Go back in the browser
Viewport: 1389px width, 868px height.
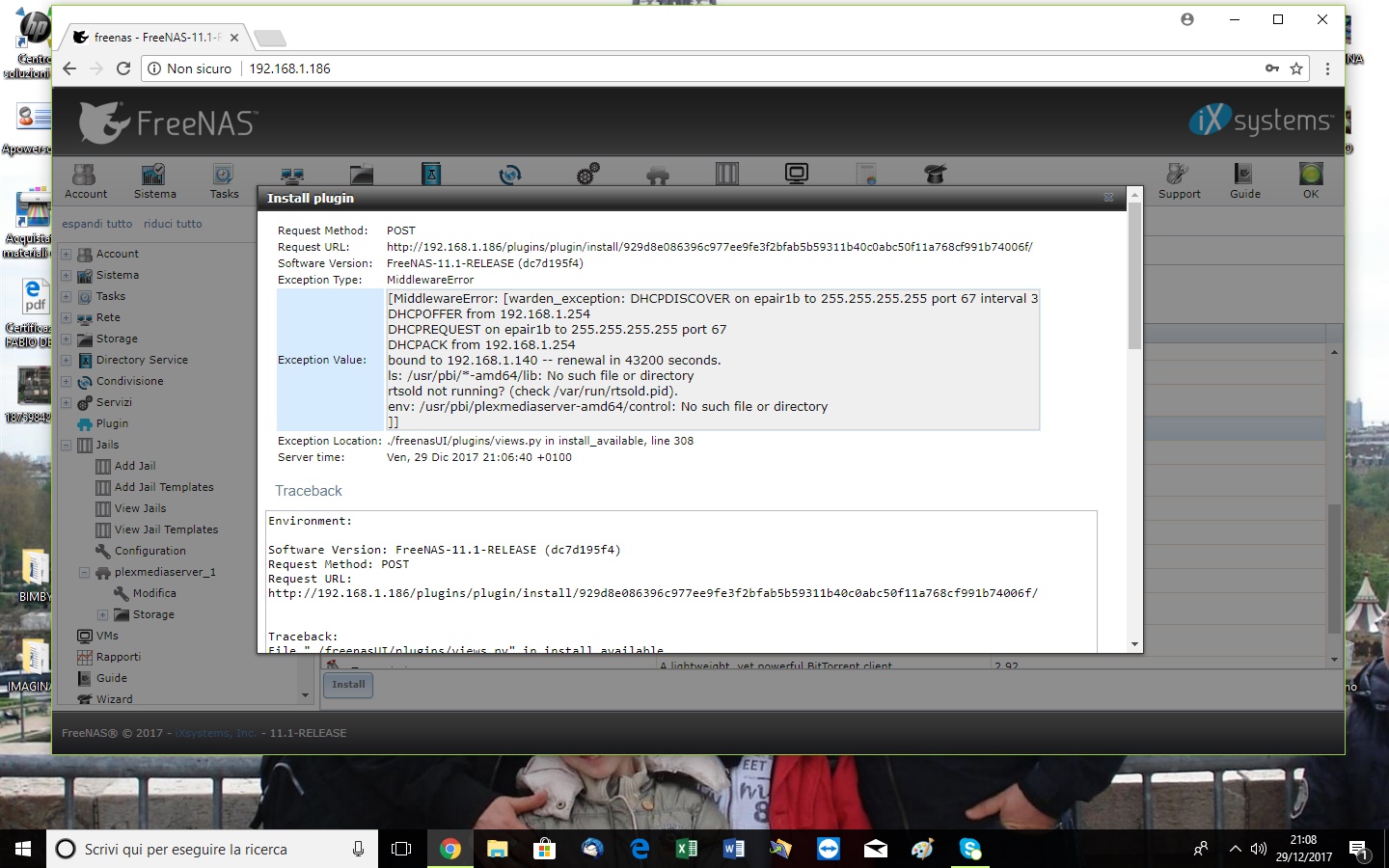(69, 68)
